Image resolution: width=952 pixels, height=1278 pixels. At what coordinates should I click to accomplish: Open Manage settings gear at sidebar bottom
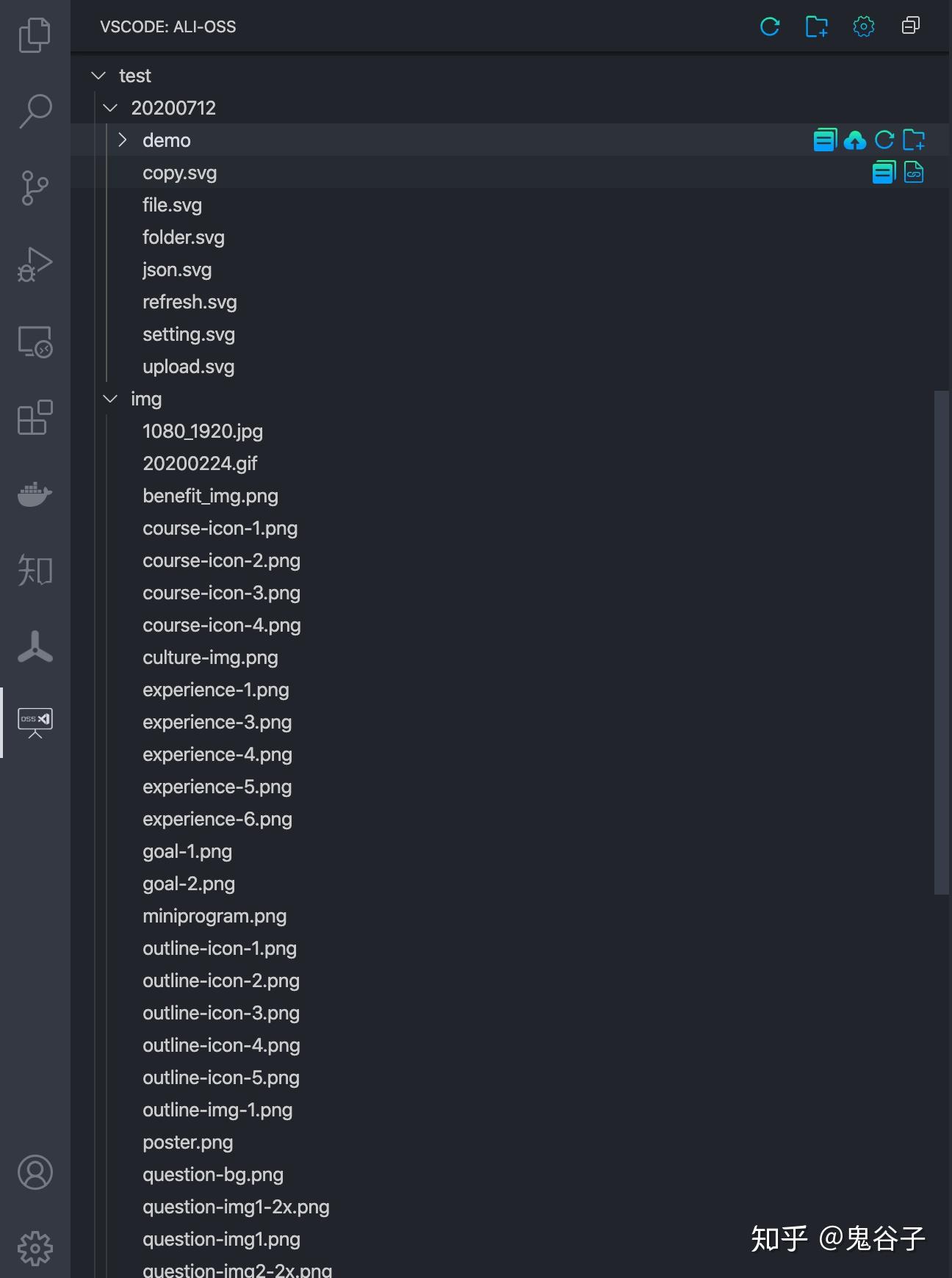(35, 1248)
